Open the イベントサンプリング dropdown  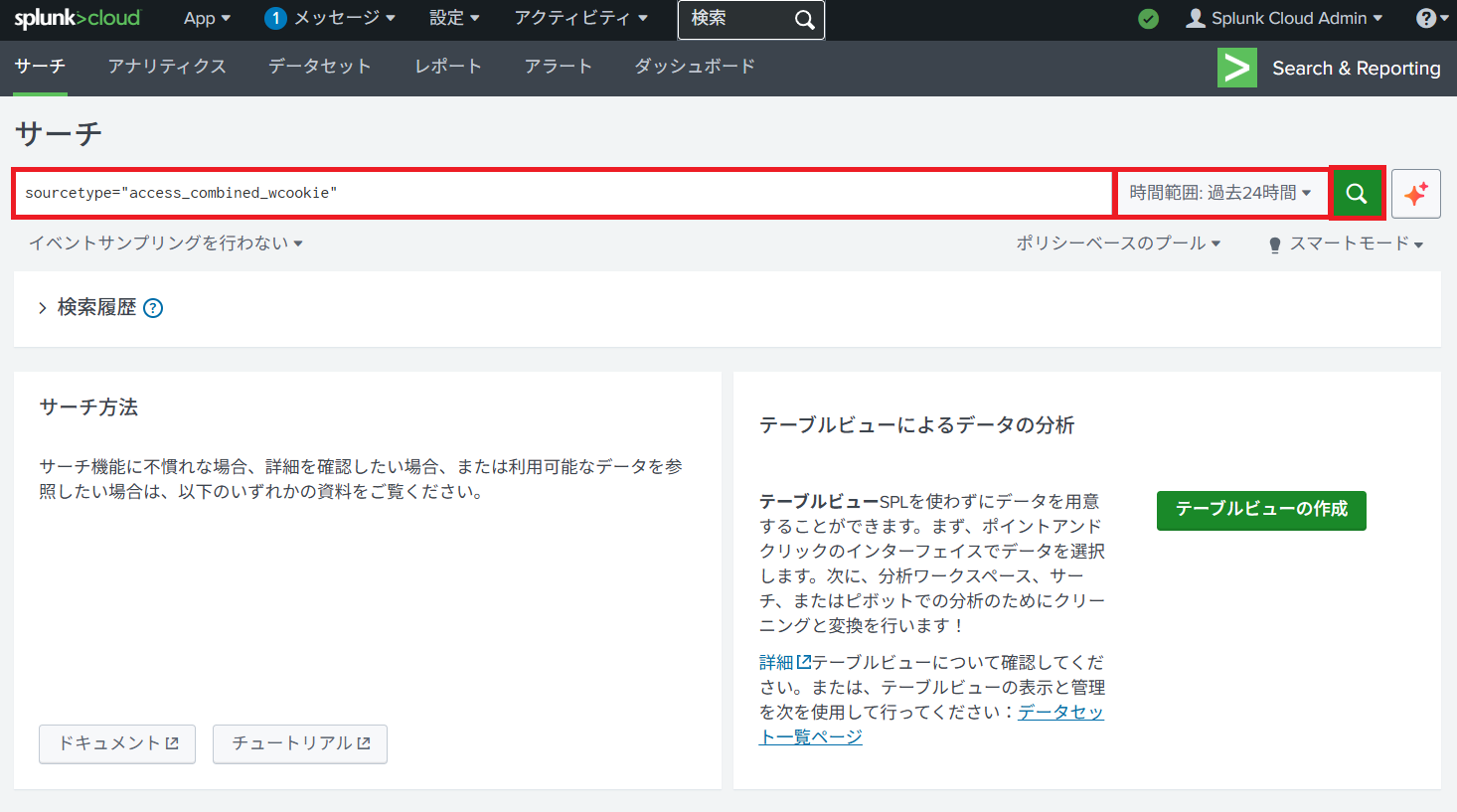click(x=165, y=244)
